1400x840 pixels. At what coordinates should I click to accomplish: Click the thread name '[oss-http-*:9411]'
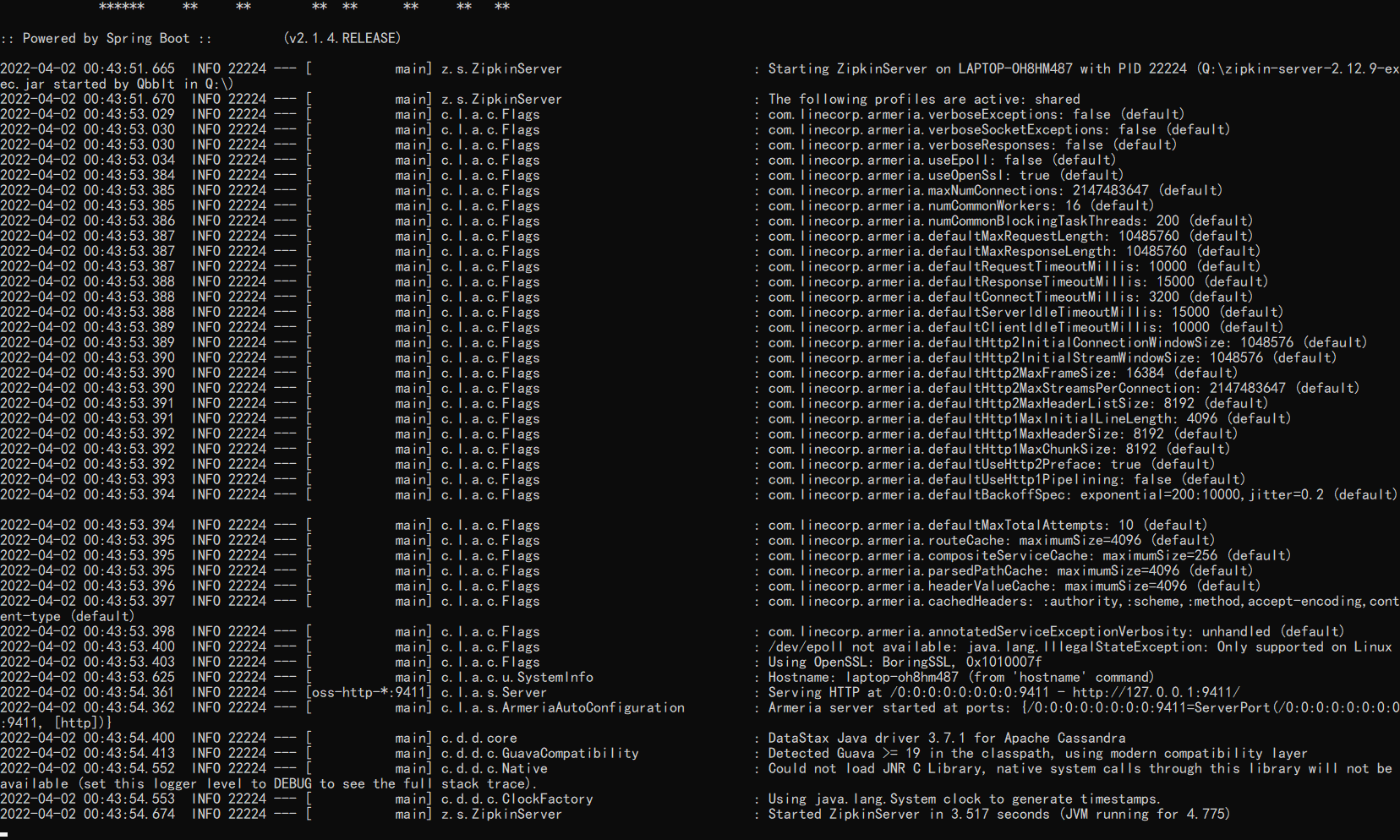[x=369, y=692]
